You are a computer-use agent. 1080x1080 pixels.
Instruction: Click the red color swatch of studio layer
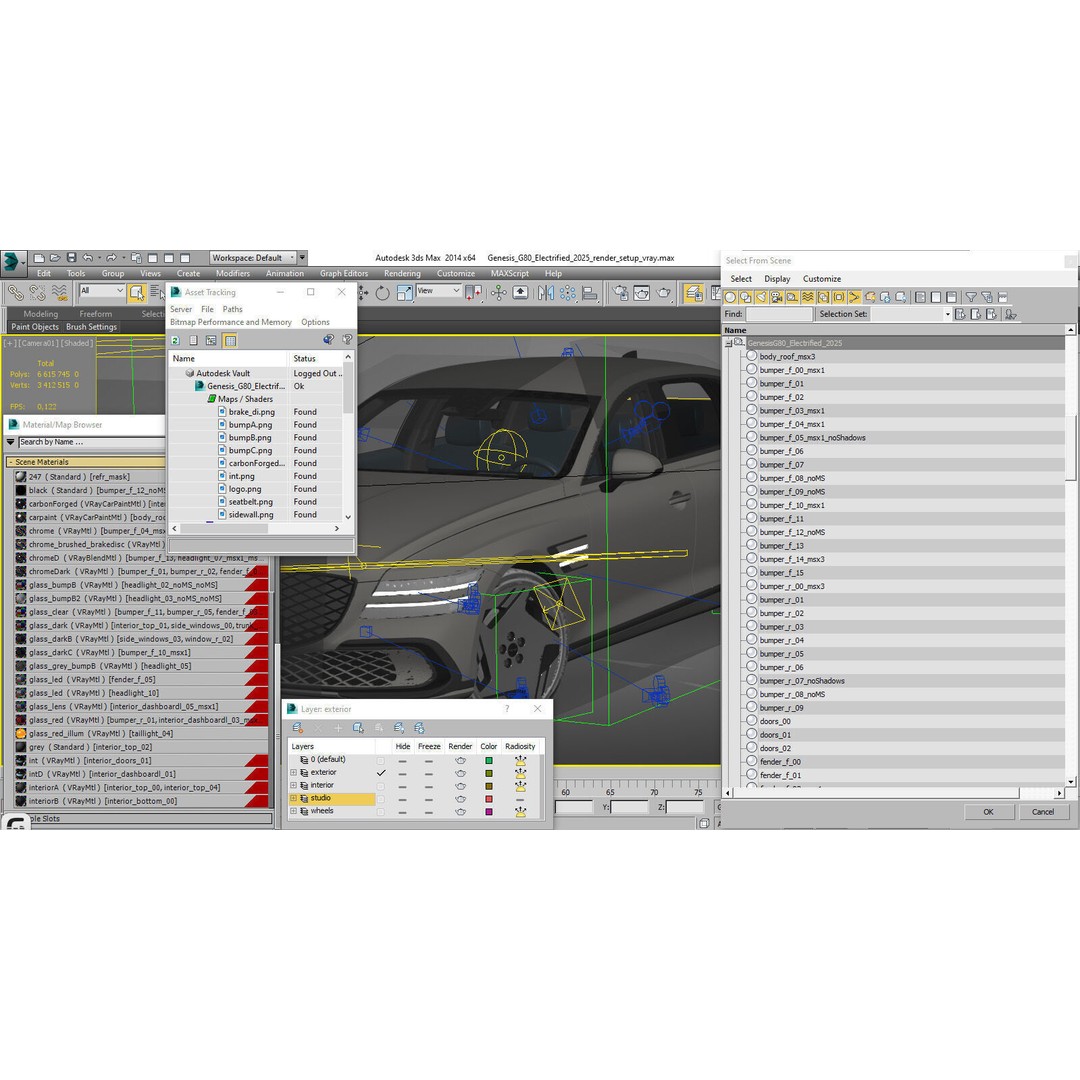coord(489,799)
